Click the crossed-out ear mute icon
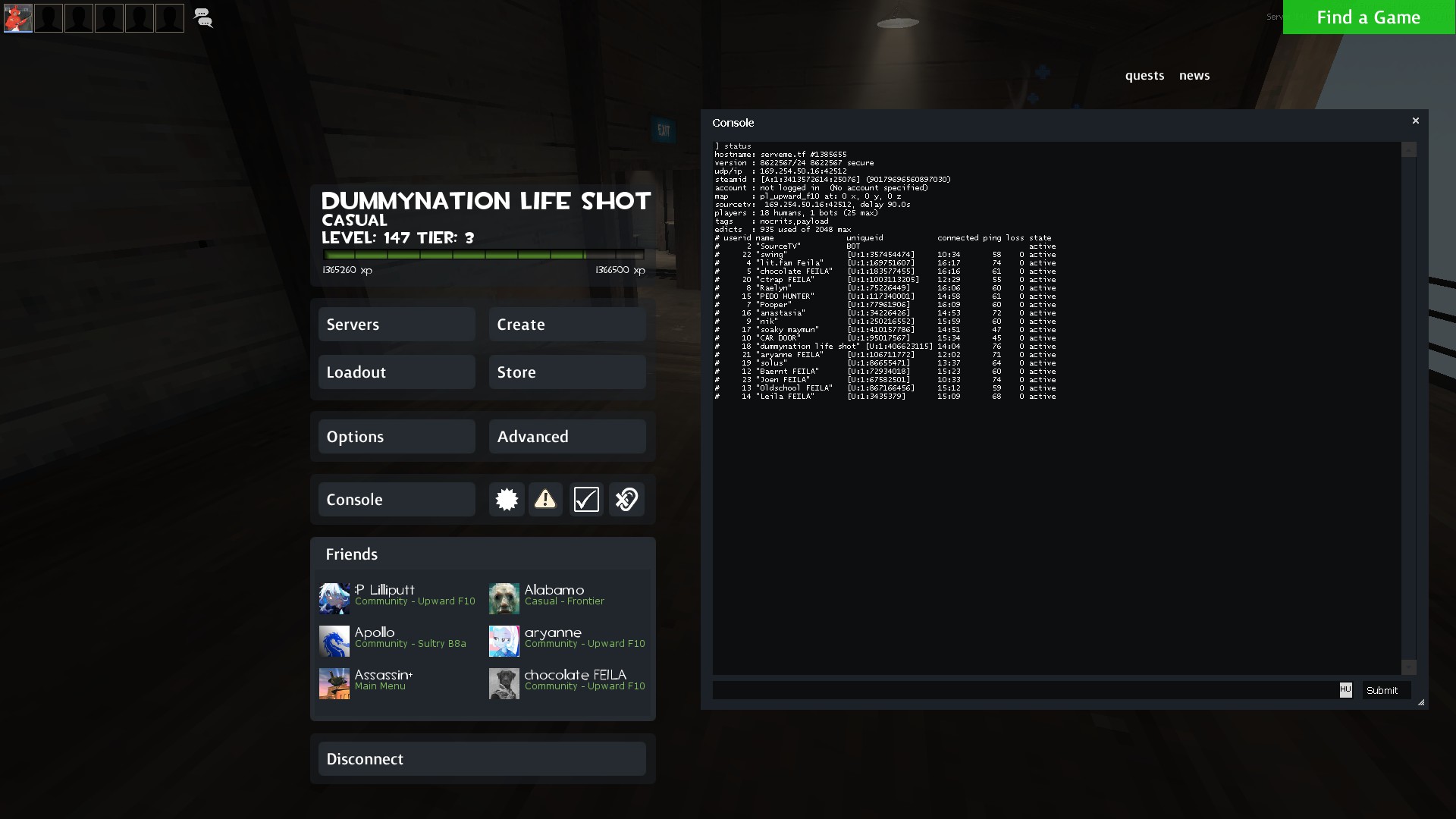Image resolution: width=1456 pixels, height=819 pixels. pos(626,499)
